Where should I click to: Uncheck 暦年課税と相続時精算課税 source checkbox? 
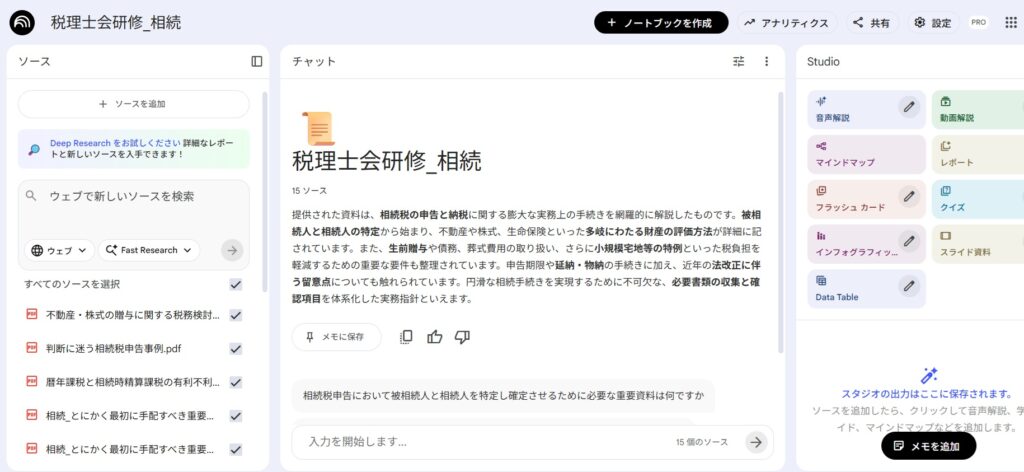point(236,382)
